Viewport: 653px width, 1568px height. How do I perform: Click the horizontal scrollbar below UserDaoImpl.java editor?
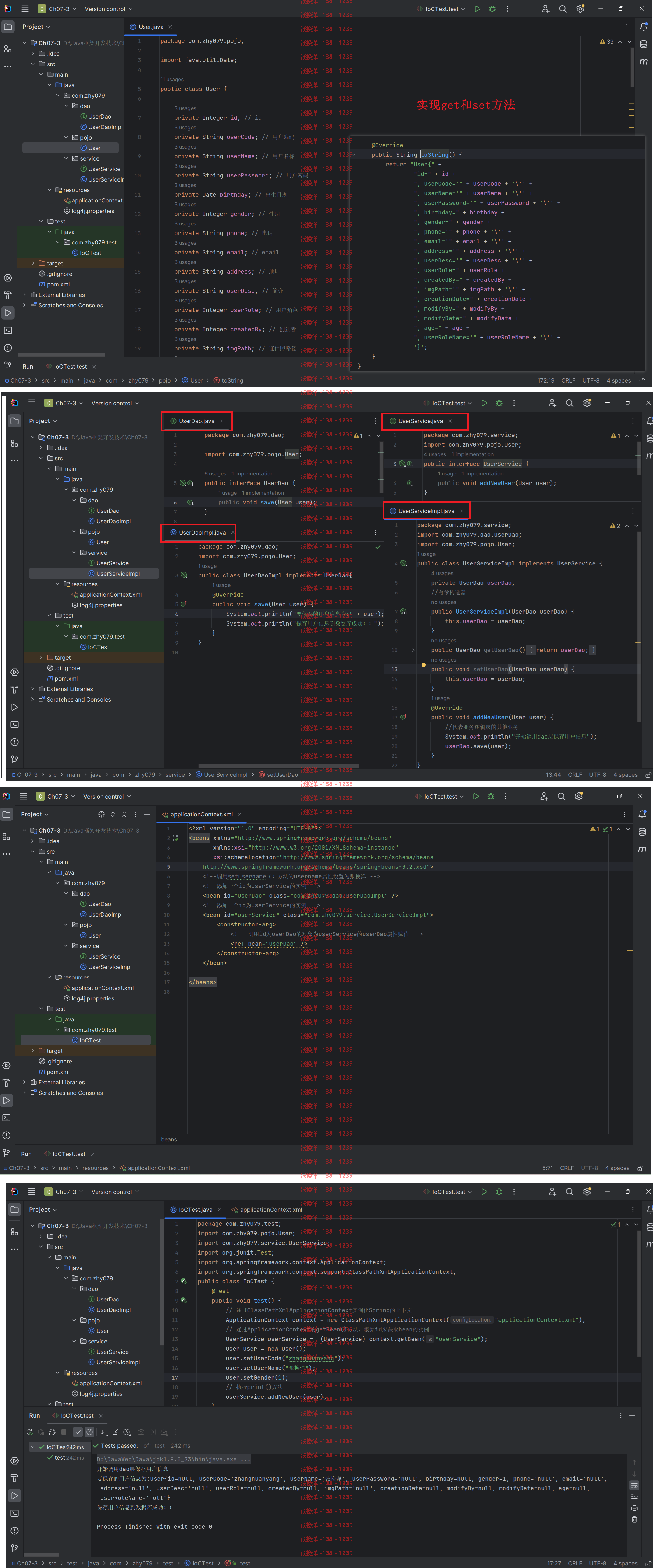pos(278,766)
